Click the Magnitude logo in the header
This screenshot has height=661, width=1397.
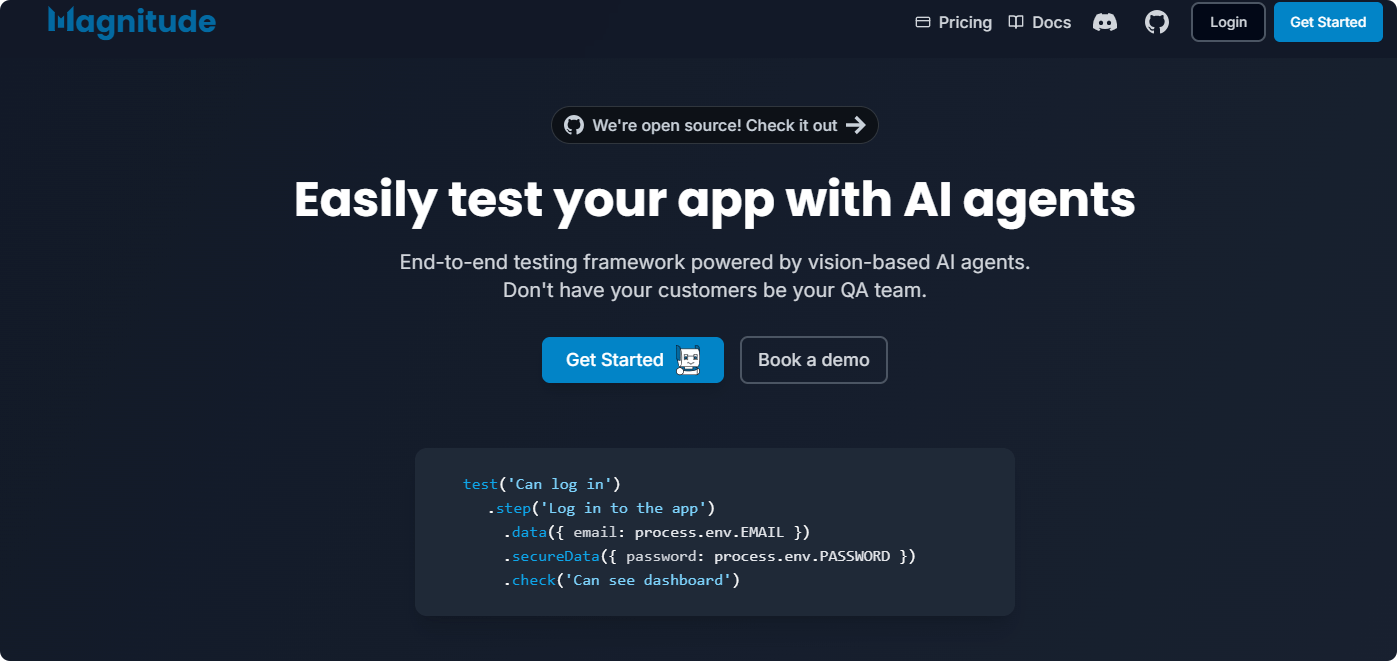[x=131, y=21]
